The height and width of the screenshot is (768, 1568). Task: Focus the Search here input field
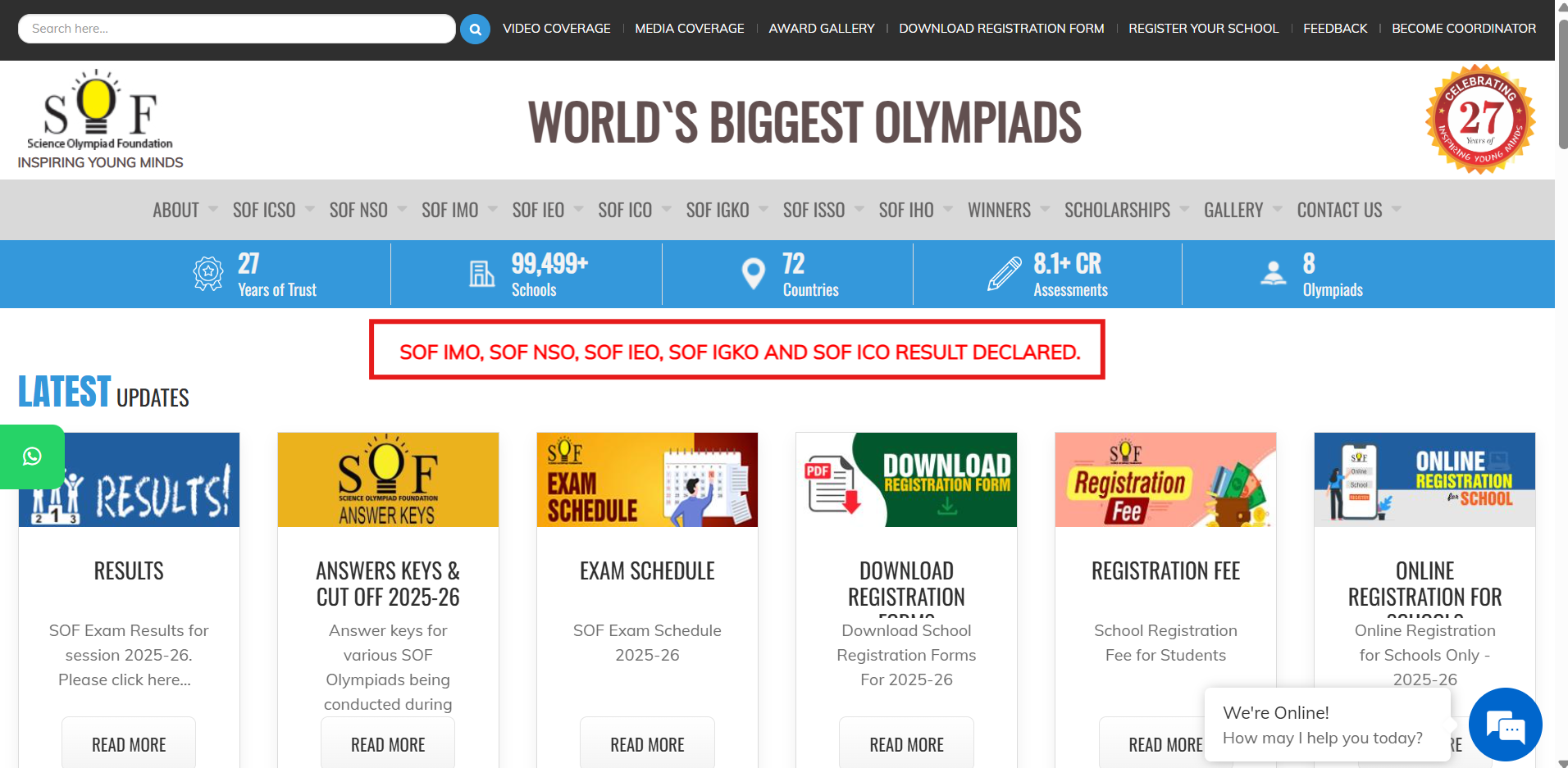coord(236,29)
